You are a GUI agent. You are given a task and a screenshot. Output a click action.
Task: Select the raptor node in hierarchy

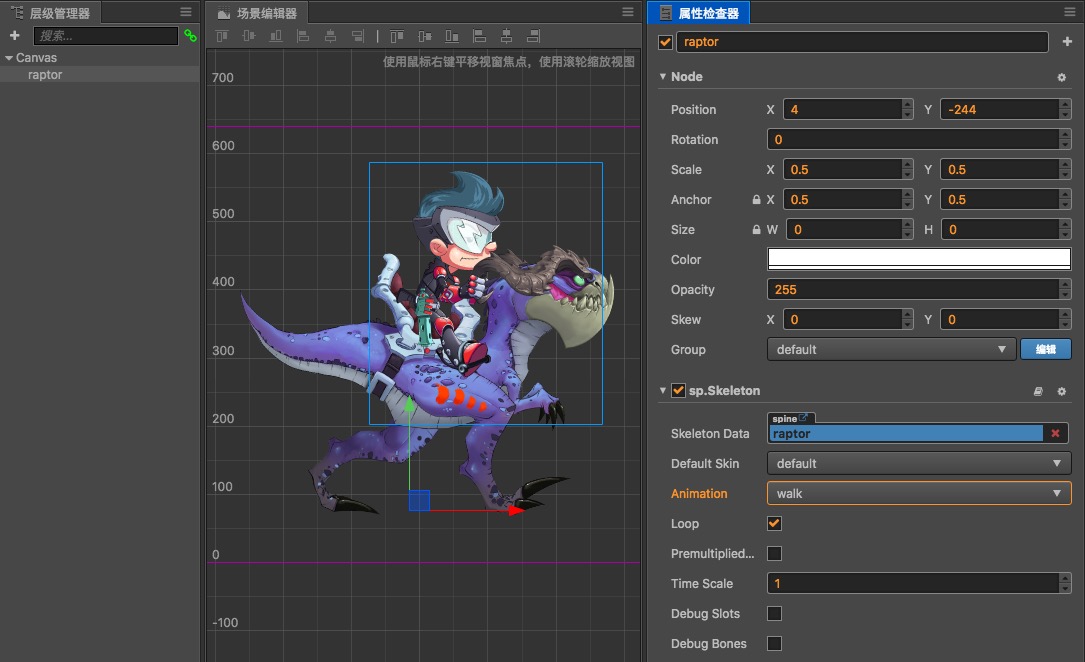click(x=45, y=75)
